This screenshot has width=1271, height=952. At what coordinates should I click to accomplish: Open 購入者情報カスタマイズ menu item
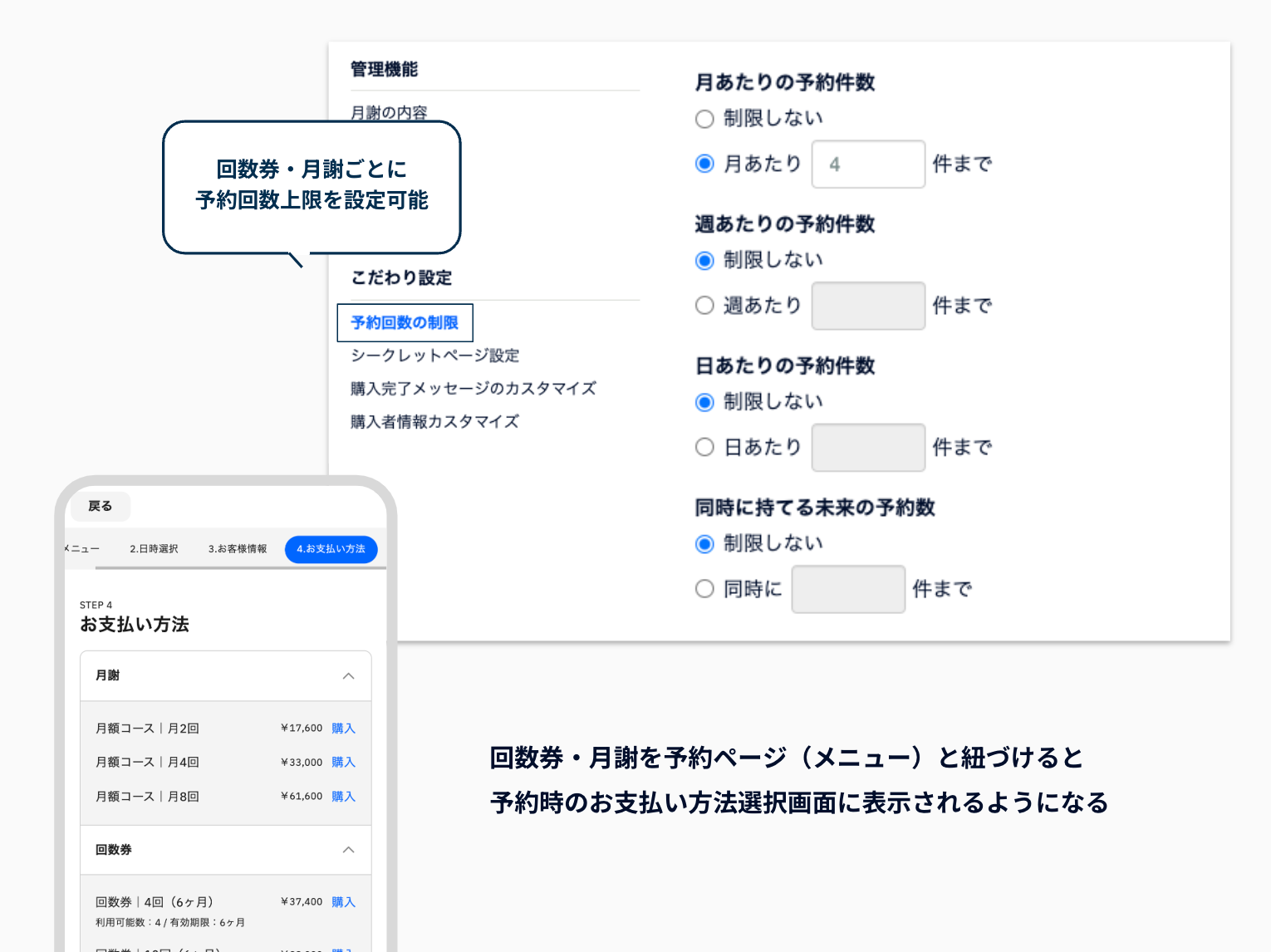pos(434,422)
